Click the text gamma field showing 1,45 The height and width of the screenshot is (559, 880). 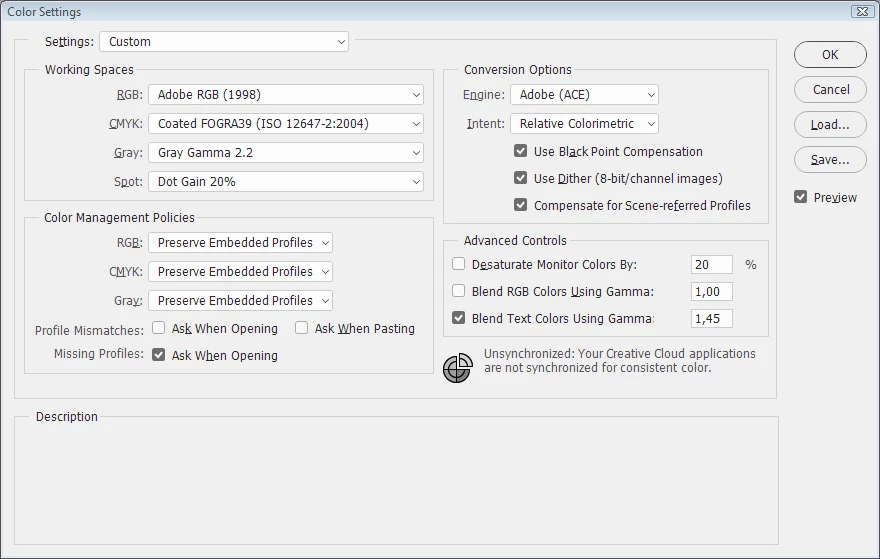pyautogui.click(x=712, y=318)
